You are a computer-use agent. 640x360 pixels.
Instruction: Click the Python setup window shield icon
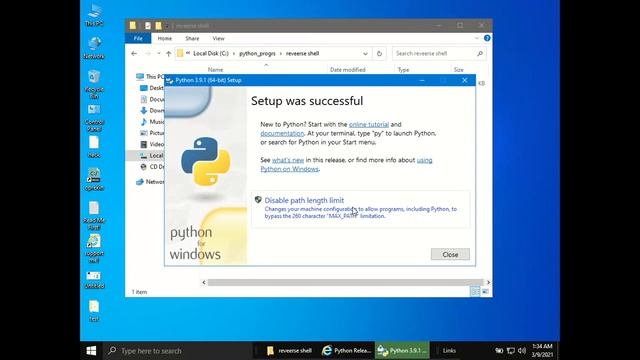(x=258, y=200)
